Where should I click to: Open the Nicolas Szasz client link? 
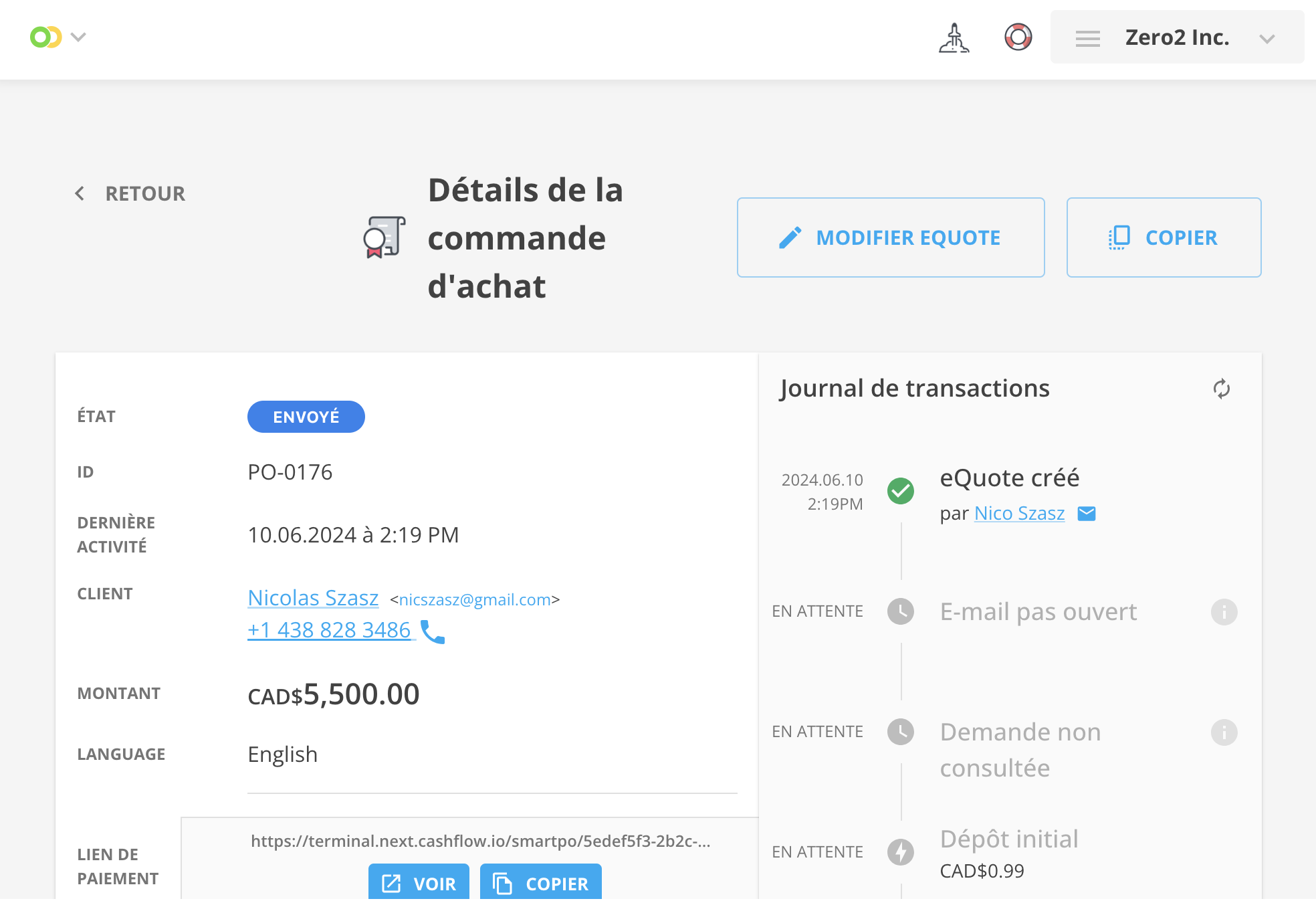pyautogui.click(x=313, y=597)
